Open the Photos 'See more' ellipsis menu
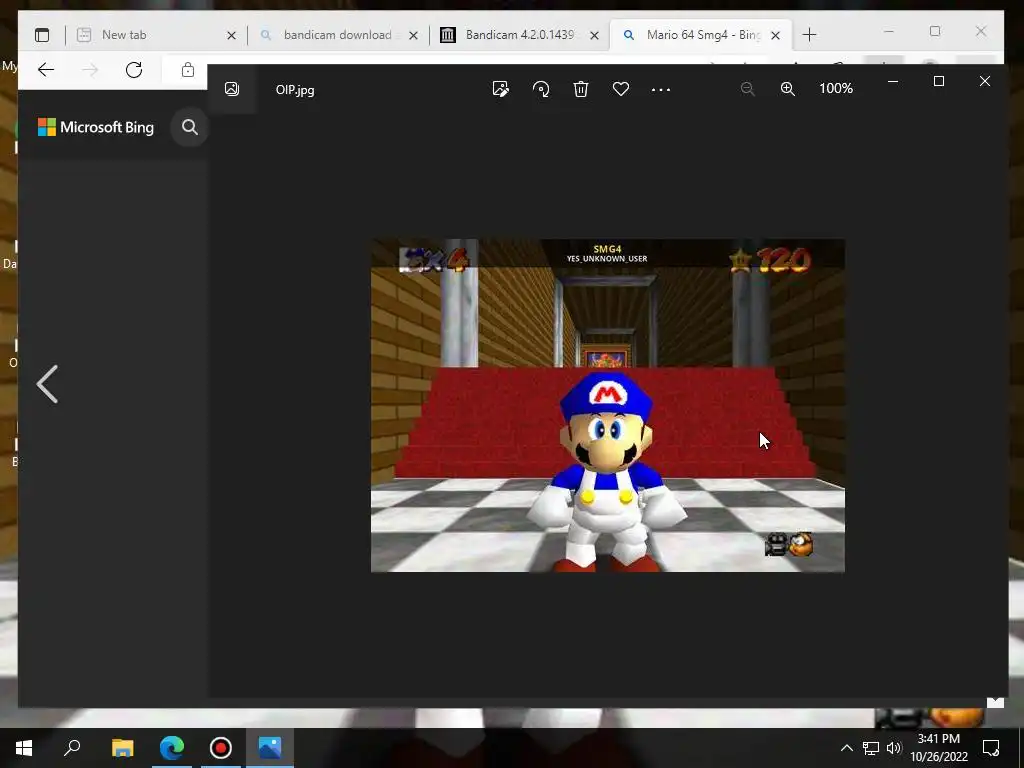The width and height of the screenshot is (1024, 768). [661, 89]
